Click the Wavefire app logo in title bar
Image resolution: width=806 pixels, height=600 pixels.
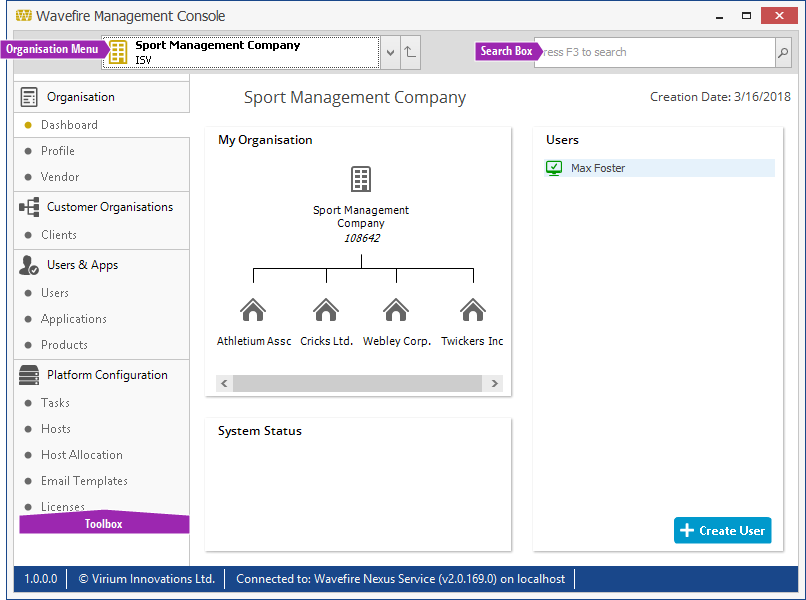24,15
